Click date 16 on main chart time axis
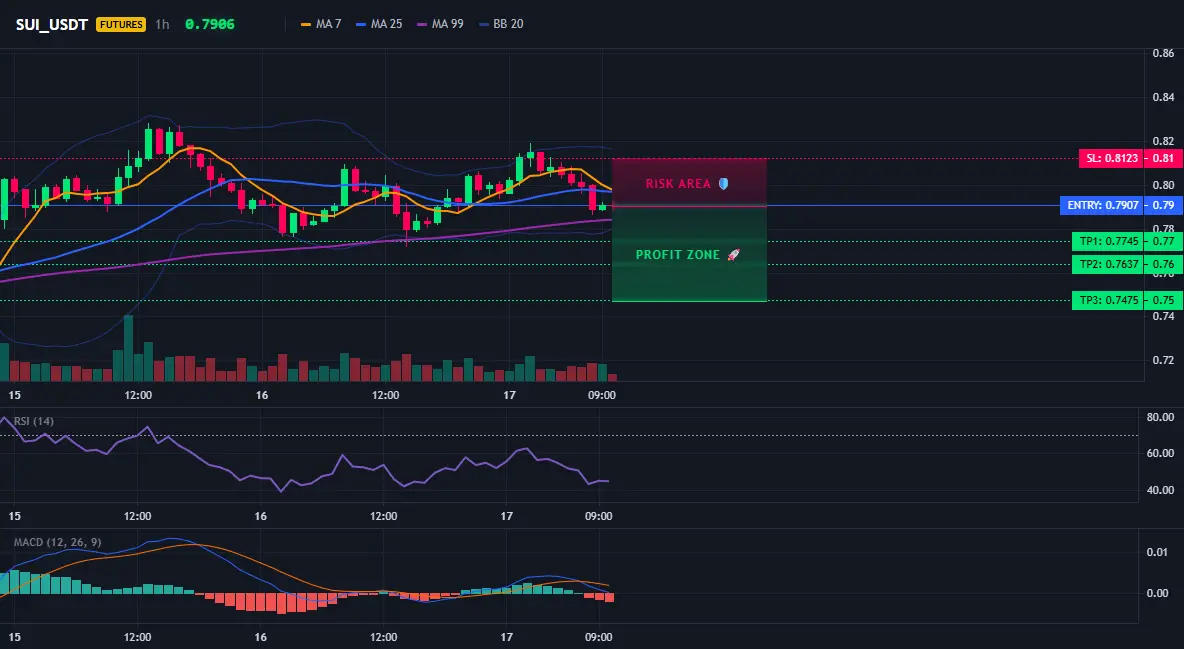This screenshot has height=649, width=1184. pyautogui.click(x=262, y=395)
